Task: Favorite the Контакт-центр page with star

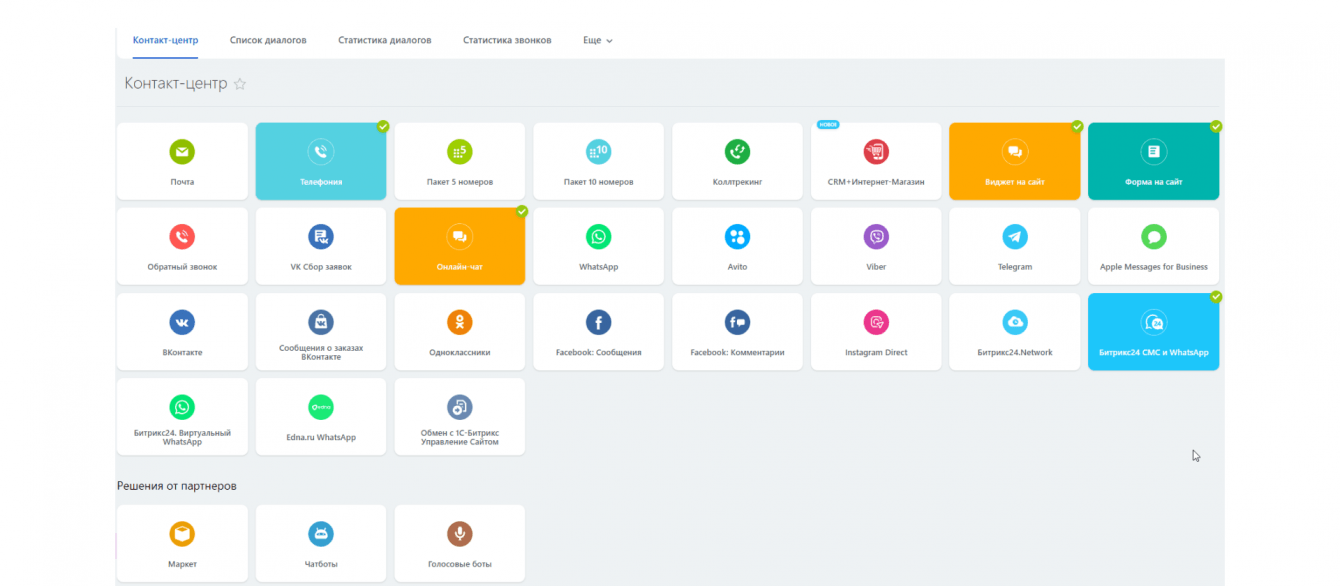Action: 240,85
